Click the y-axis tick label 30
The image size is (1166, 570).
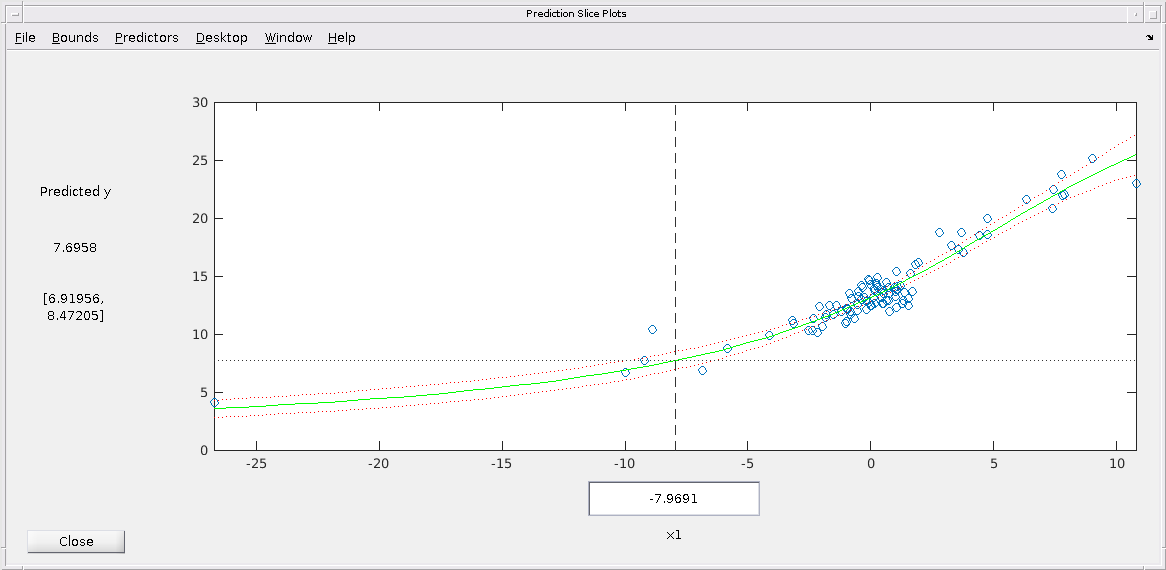[199, 103]
